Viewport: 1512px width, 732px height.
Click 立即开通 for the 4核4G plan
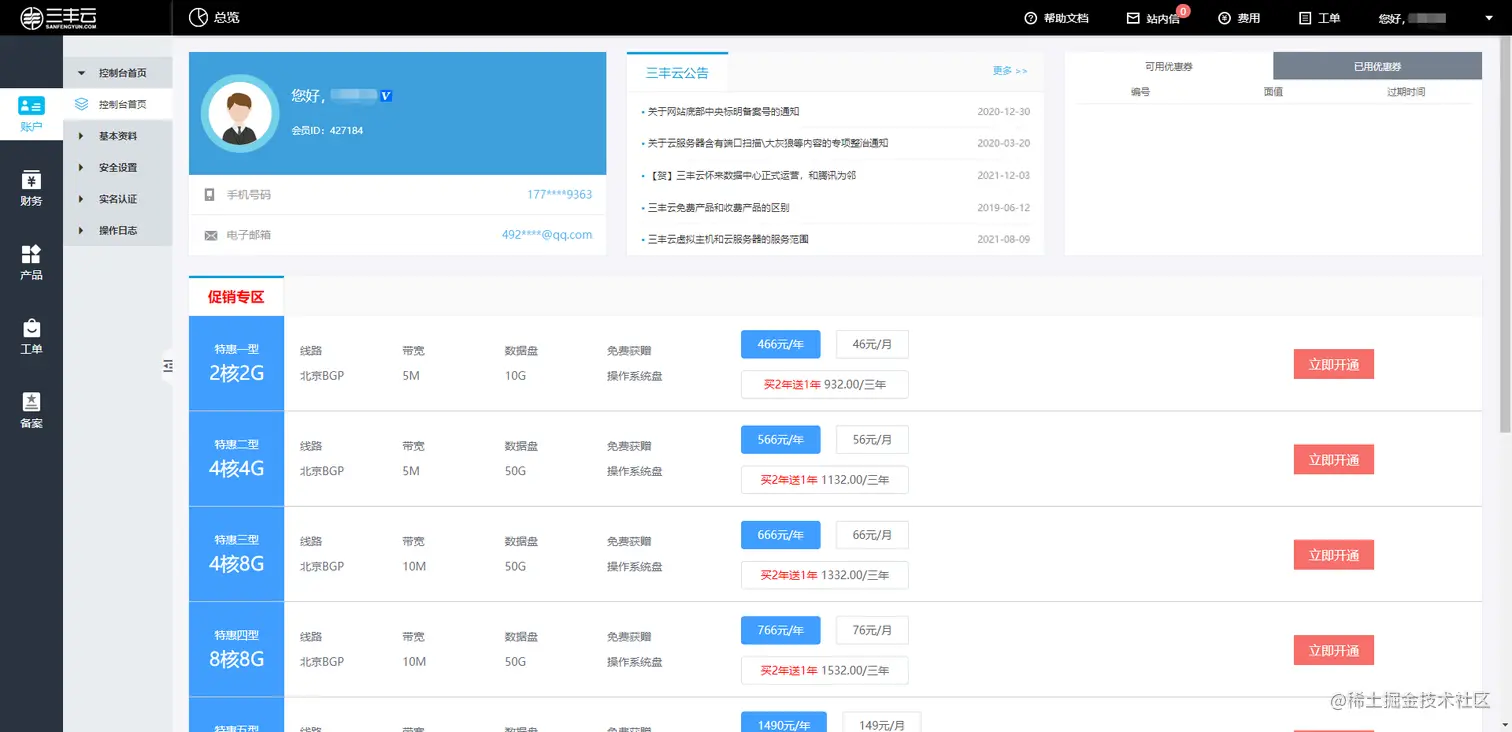click(x=1334, y=460)
